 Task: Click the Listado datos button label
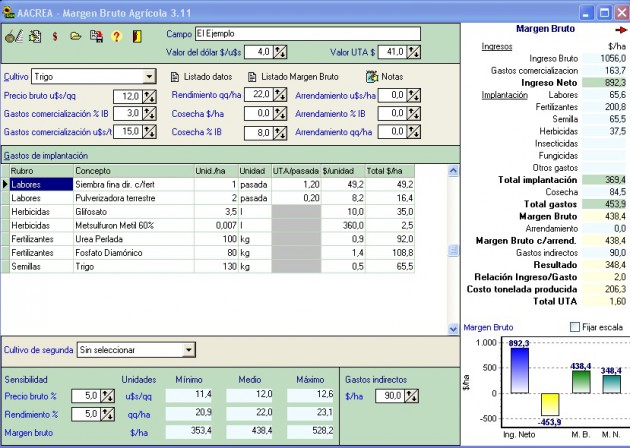point(208,76)
